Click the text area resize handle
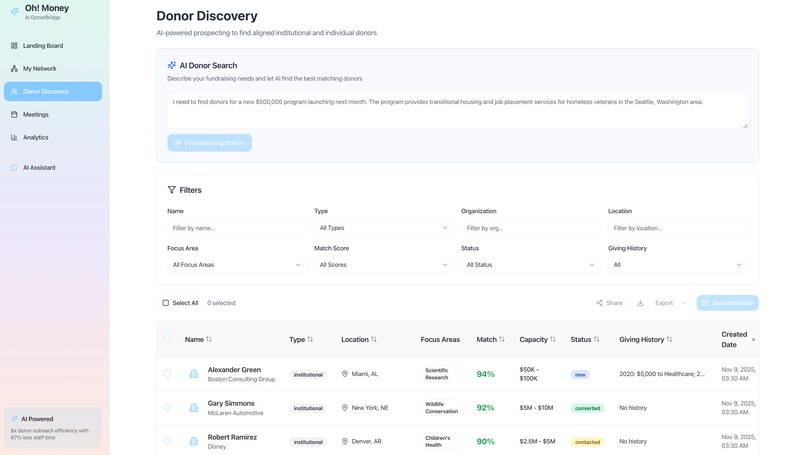 tap(745, 125)
